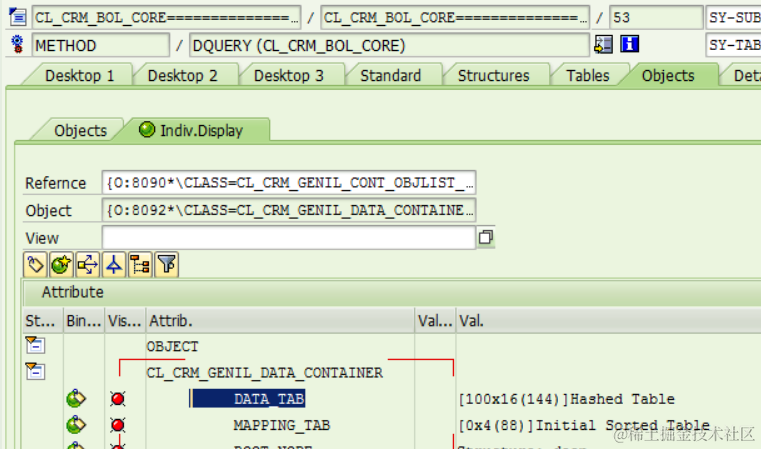
Task: Click the source list icon beside program field
Action: pyautogui.click(x=17, y=17)
